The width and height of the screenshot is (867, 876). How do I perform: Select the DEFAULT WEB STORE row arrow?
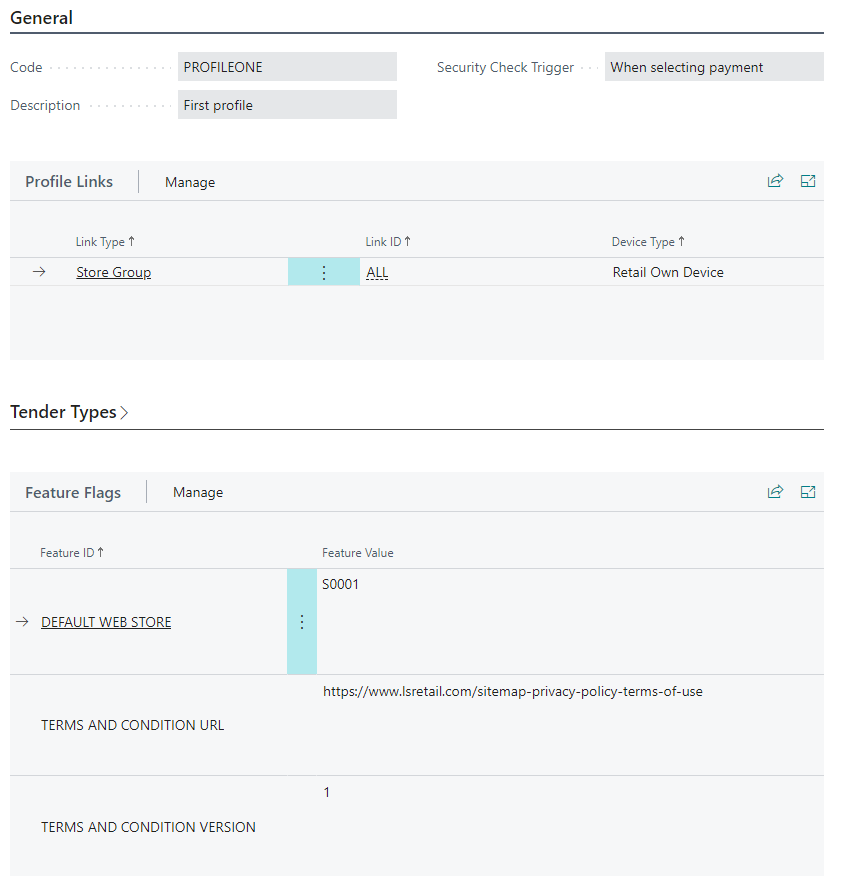[x=22, y=622]
